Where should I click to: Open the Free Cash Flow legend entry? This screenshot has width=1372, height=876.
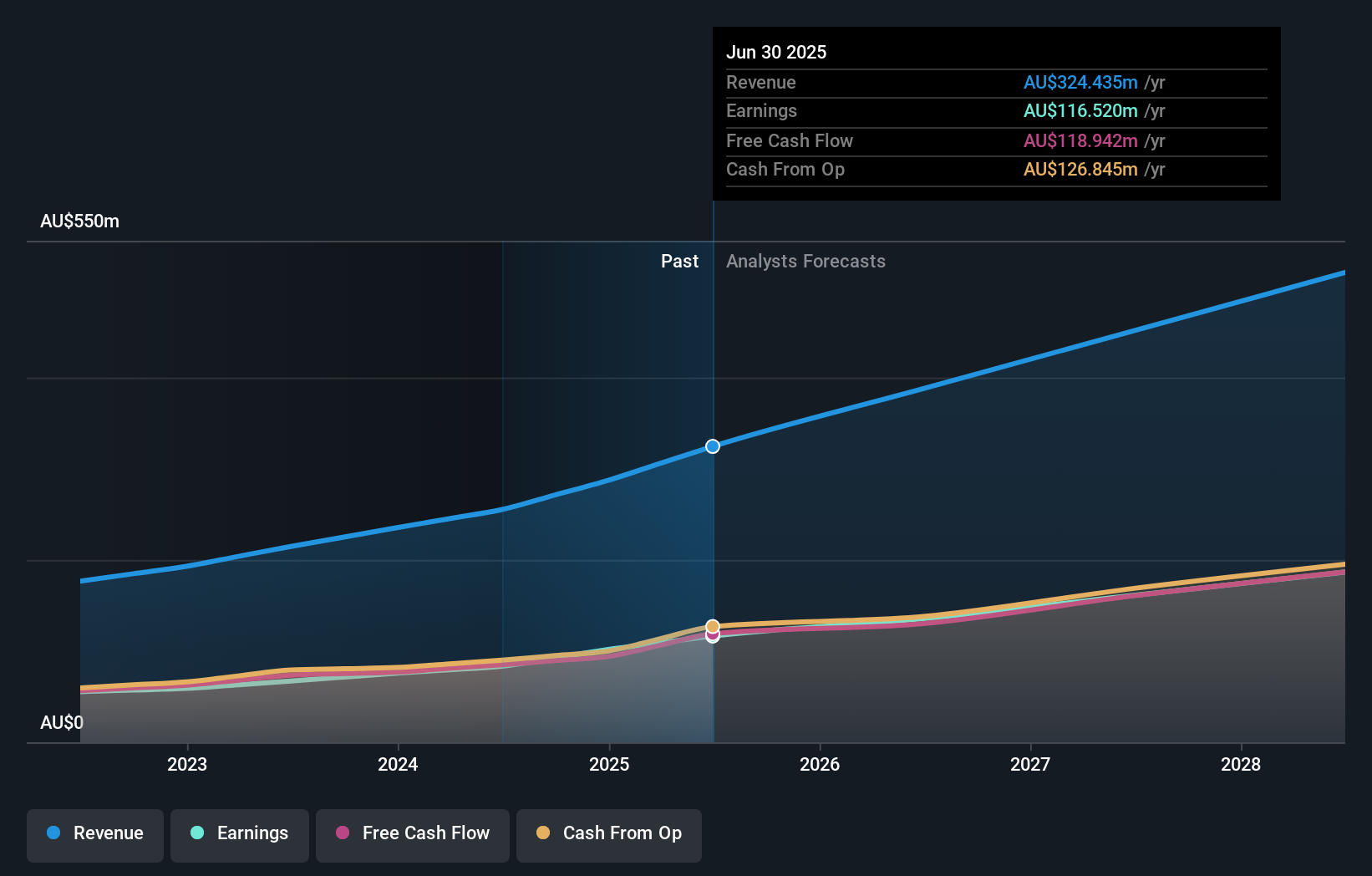413,835
